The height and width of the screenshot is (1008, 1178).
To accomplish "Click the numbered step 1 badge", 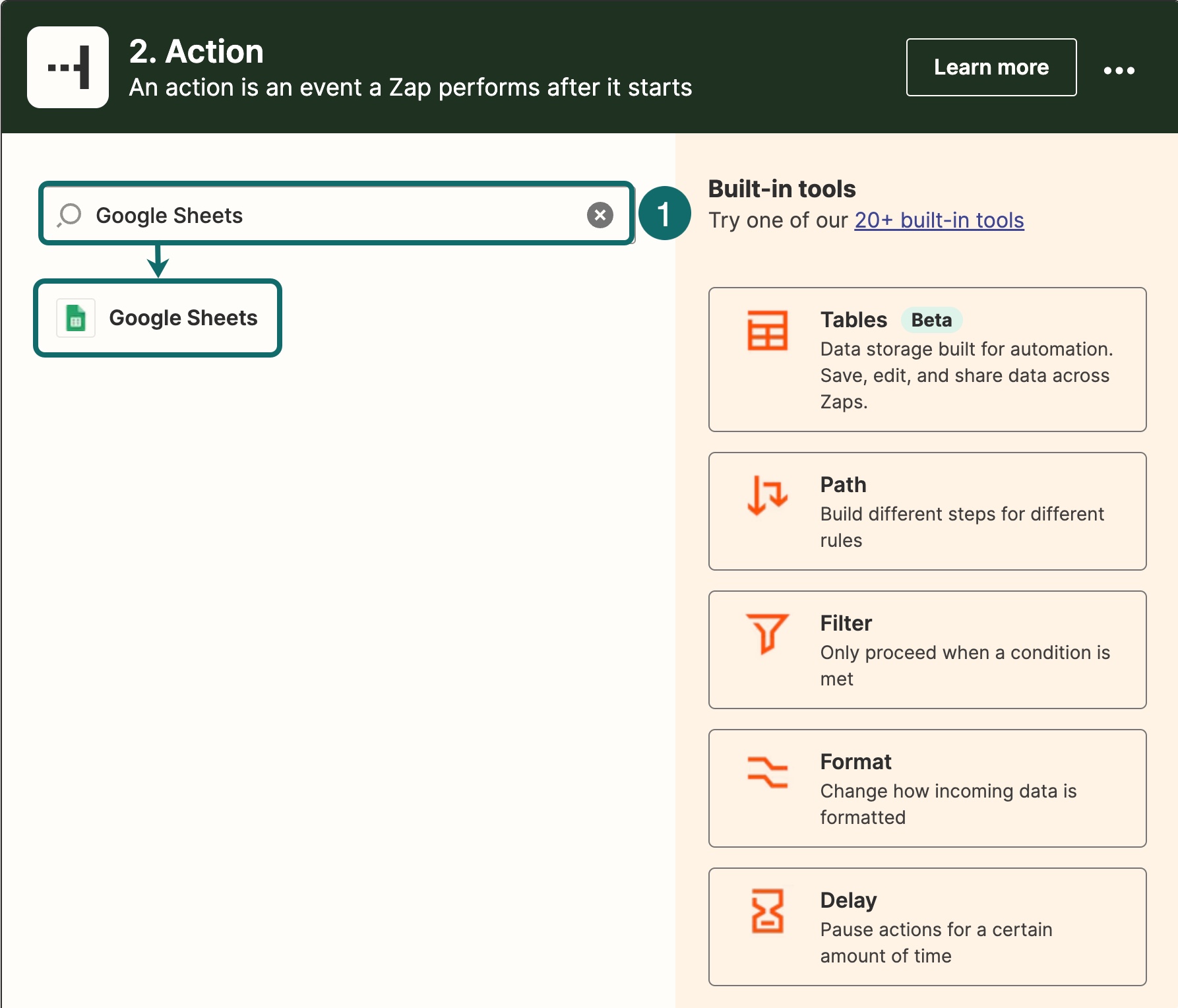I will click(664, 213).
